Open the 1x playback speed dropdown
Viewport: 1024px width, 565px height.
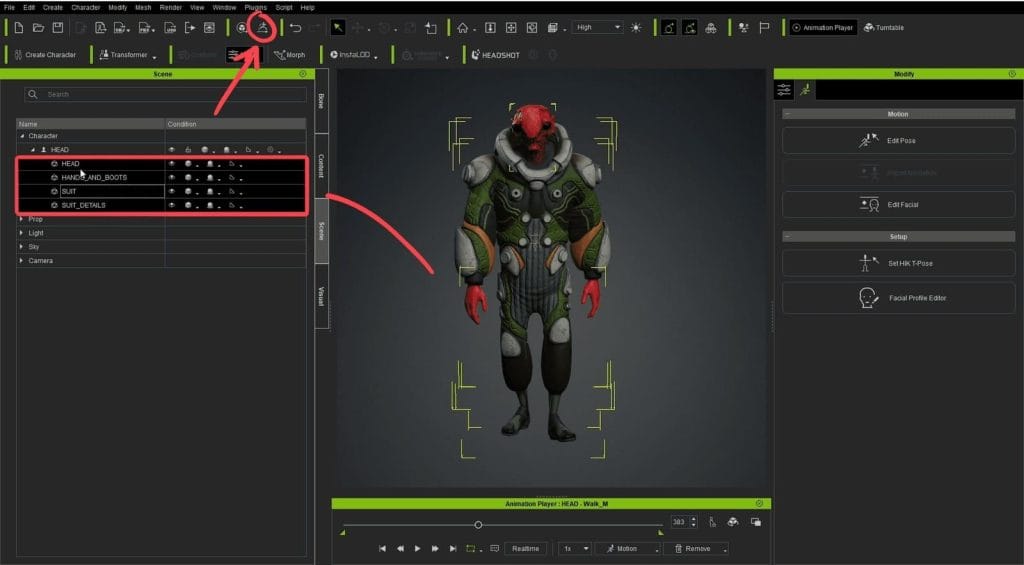point(574,549)
